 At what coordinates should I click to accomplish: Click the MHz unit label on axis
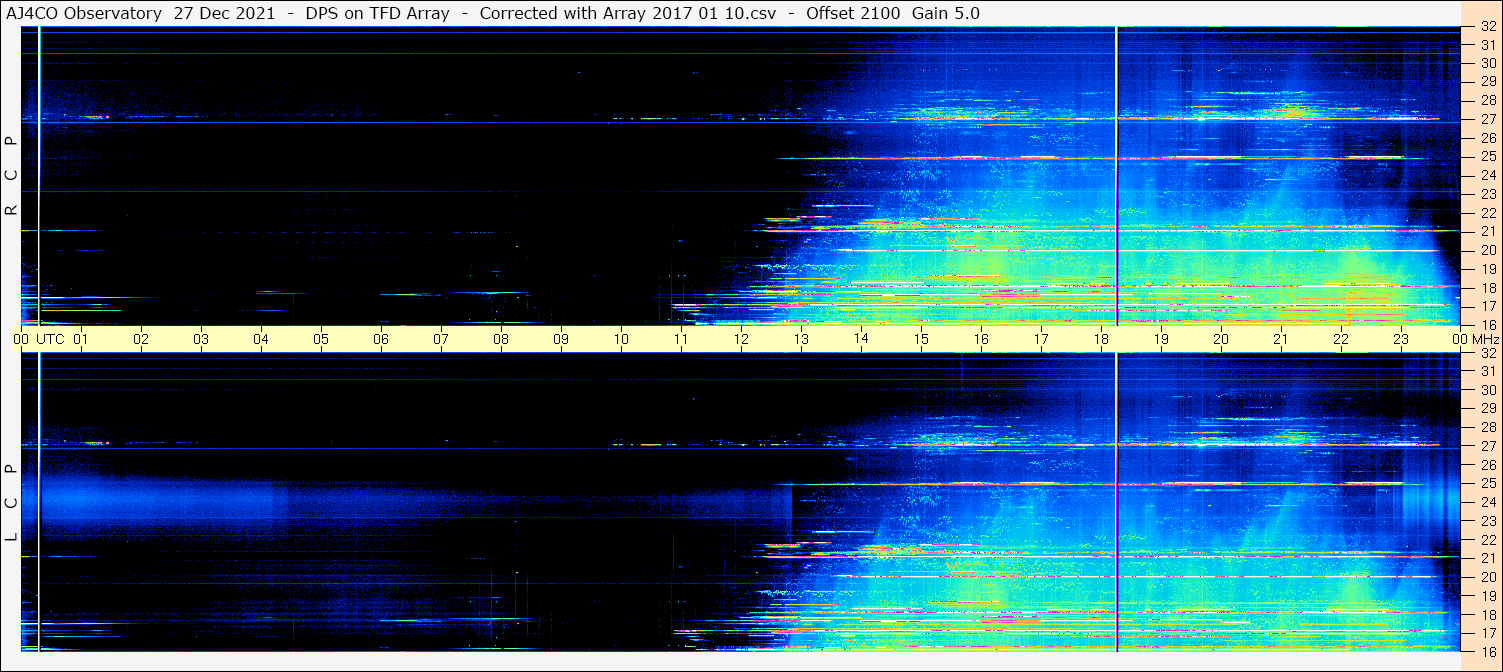1485,339
